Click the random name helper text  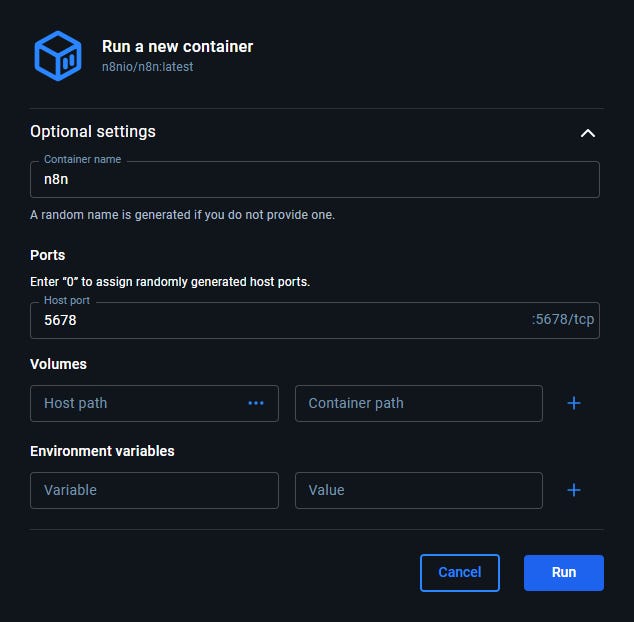tap(182, 215)
